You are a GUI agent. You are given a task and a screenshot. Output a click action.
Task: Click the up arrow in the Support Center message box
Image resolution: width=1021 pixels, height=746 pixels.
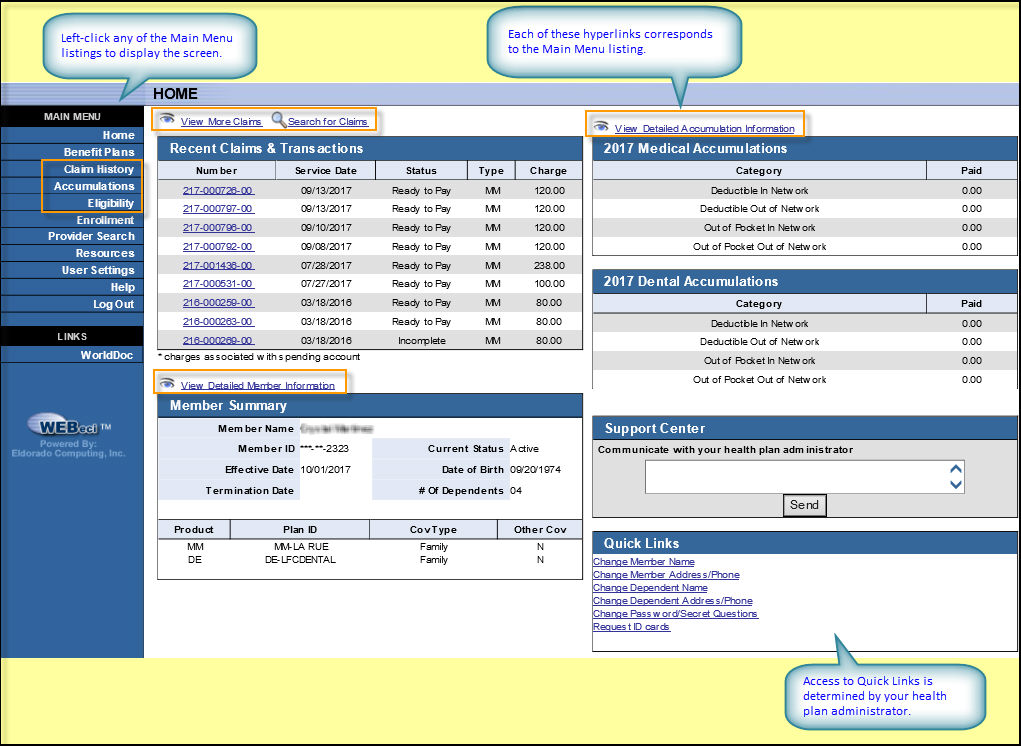(x=955, y=469)
